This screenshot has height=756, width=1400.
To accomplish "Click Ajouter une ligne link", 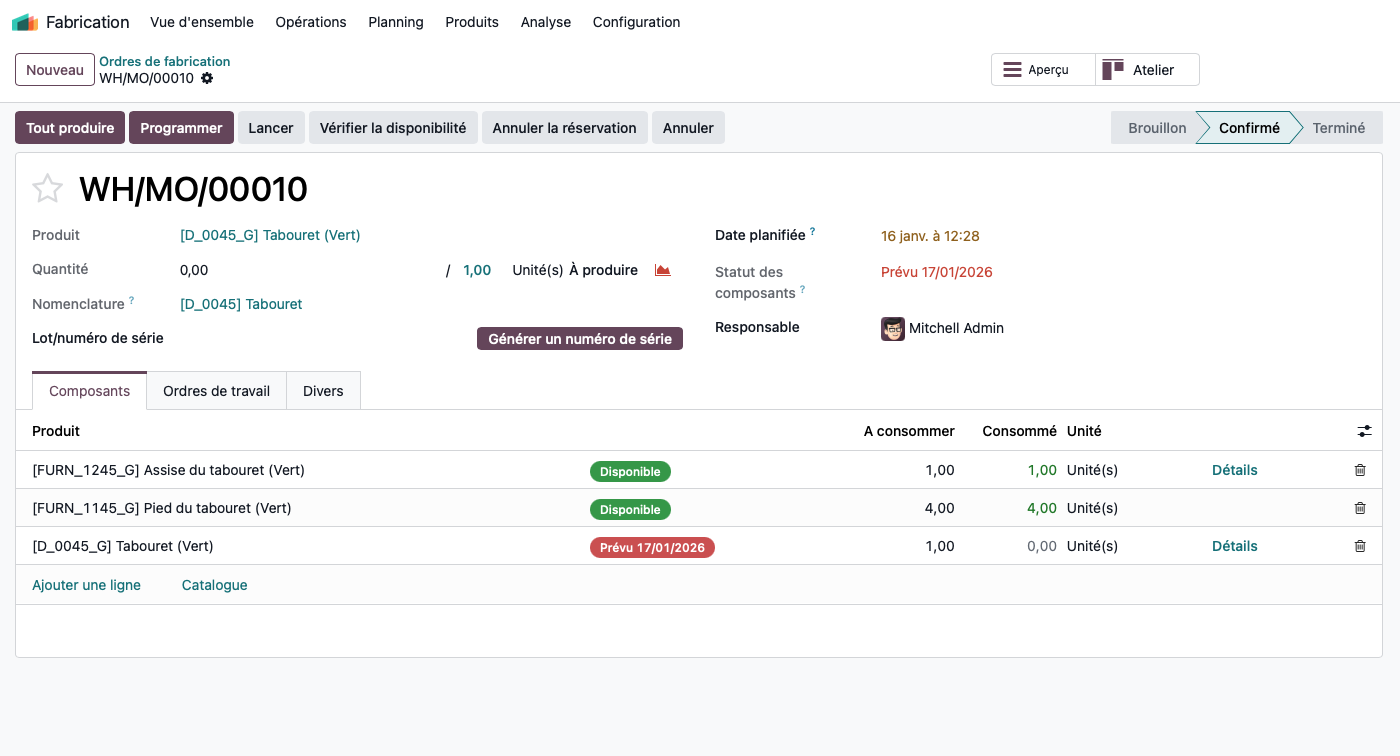I will pyautogui.click(x=86, y=585).
